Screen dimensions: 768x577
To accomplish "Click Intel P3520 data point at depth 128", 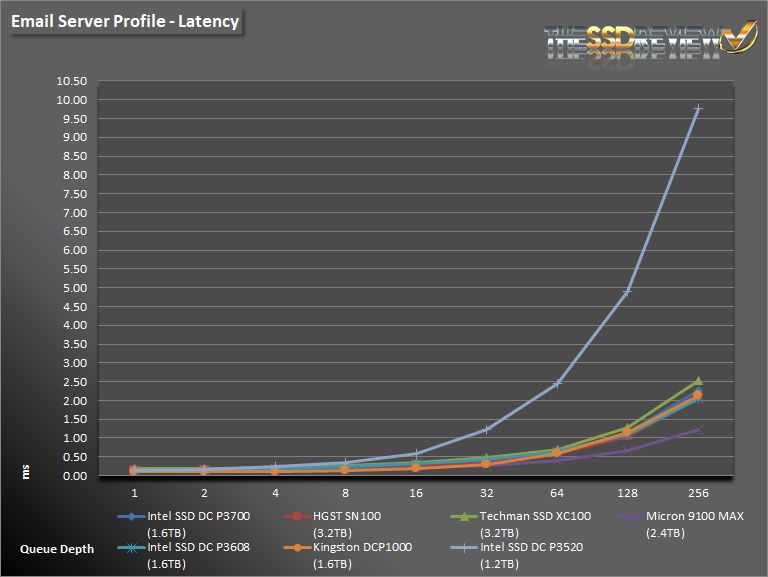I will pyautogui.click(x=627, y=292).
